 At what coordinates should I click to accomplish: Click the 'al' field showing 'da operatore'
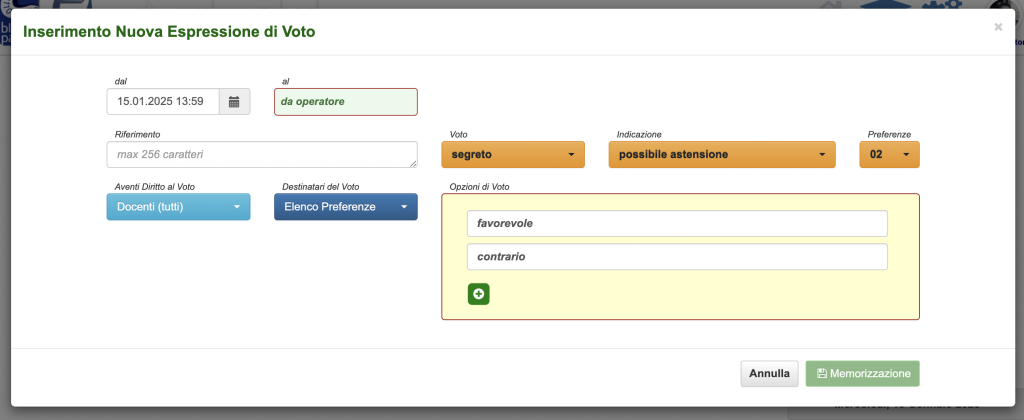pos(345,101)
